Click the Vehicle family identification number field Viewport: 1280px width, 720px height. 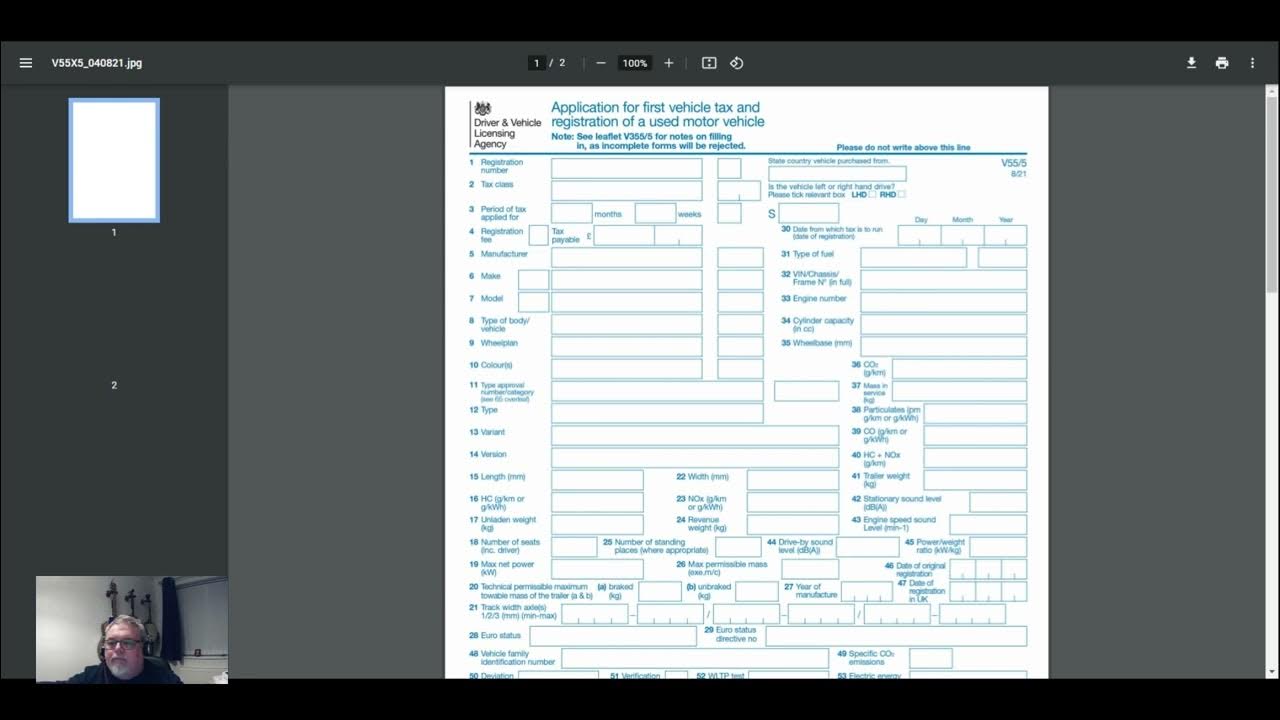695,658
